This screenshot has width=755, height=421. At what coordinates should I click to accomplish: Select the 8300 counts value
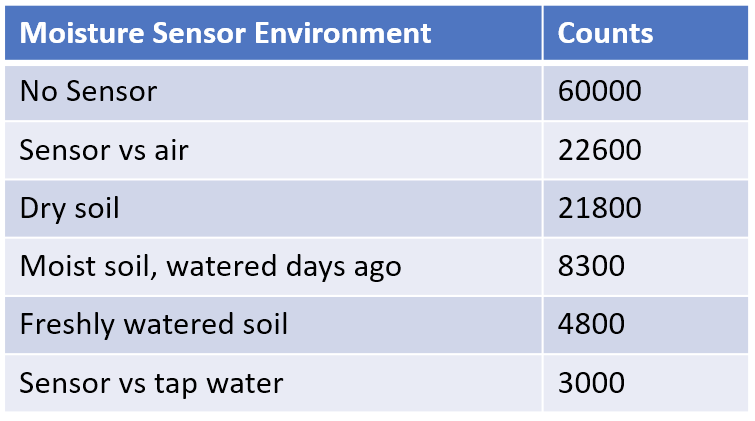pos(591,266)
